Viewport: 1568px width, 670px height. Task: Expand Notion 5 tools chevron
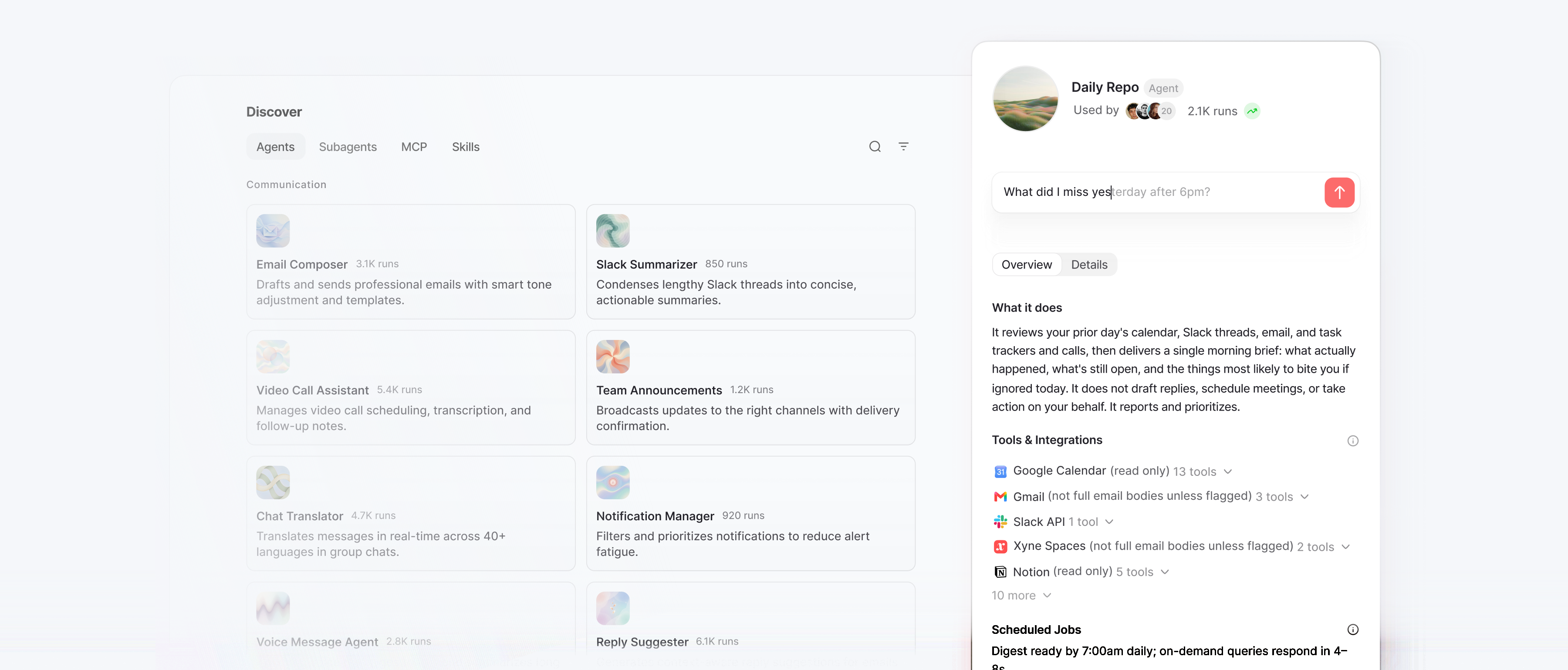(x=1165, y=572)
